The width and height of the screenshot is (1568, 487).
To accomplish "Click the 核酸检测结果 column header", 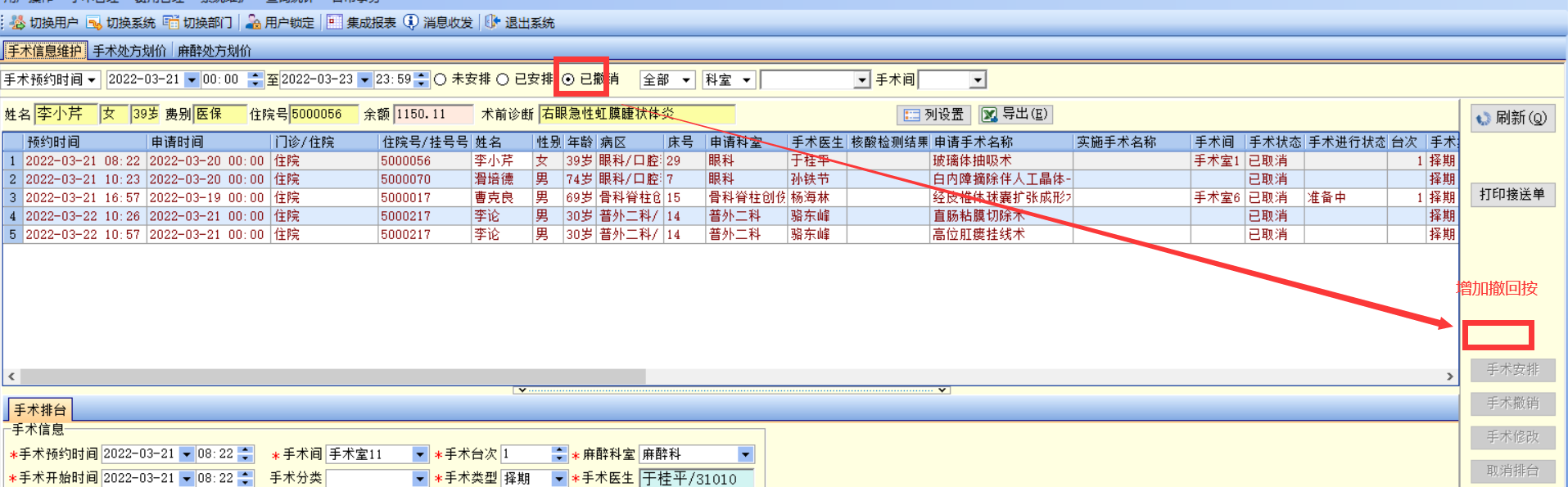I will [x=889, y=142].
